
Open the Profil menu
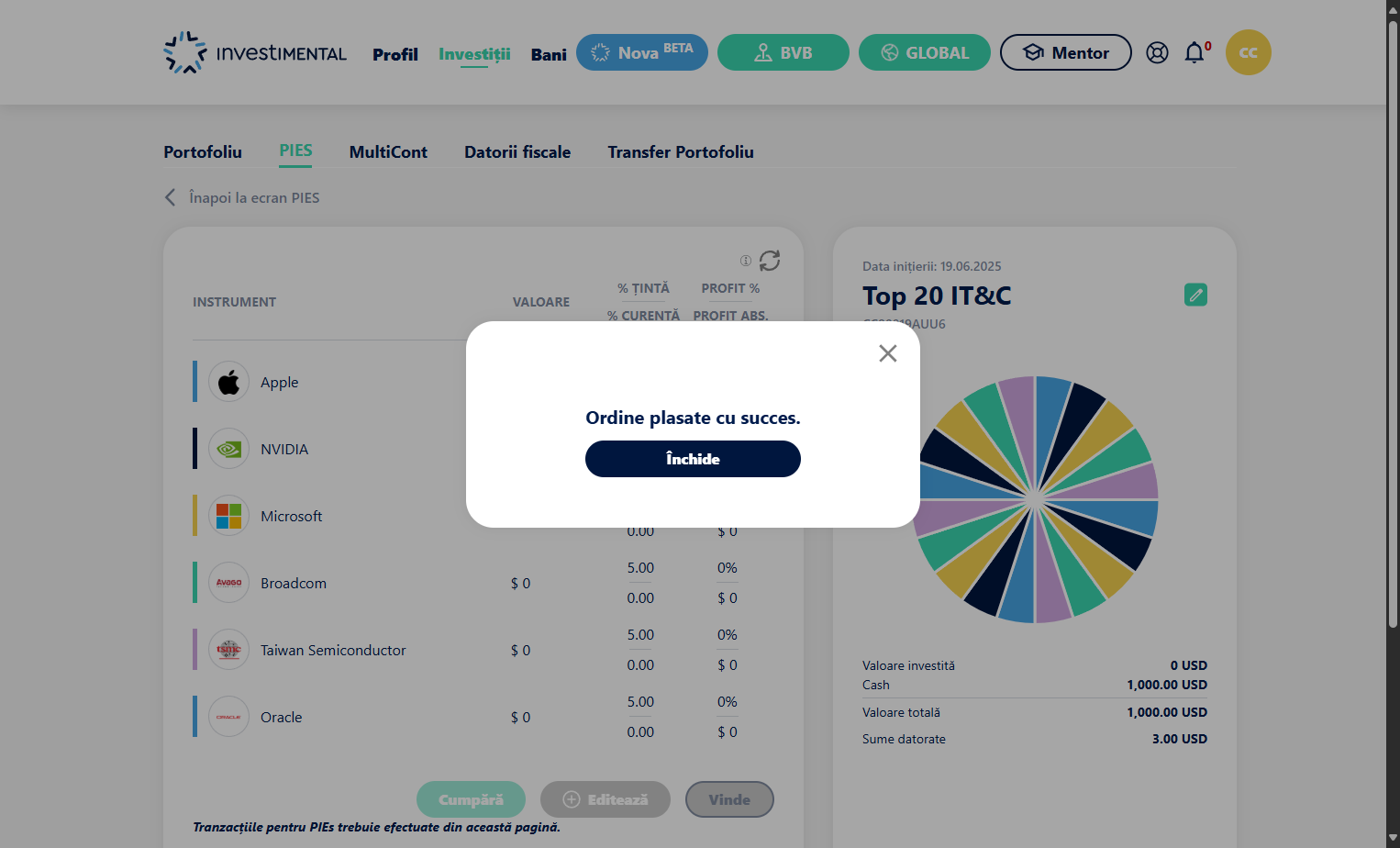pyautogui.click(x=395, y=54)
